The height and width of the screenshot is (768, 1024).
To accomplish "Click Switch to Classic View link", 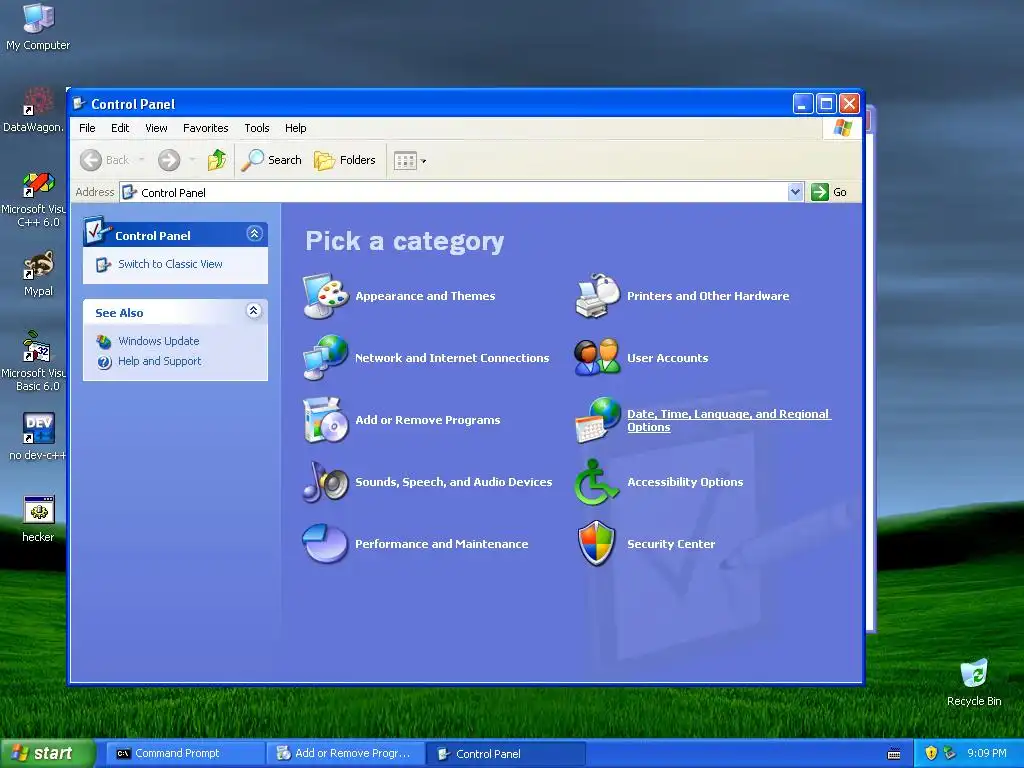I will click(x=170, y=264).
